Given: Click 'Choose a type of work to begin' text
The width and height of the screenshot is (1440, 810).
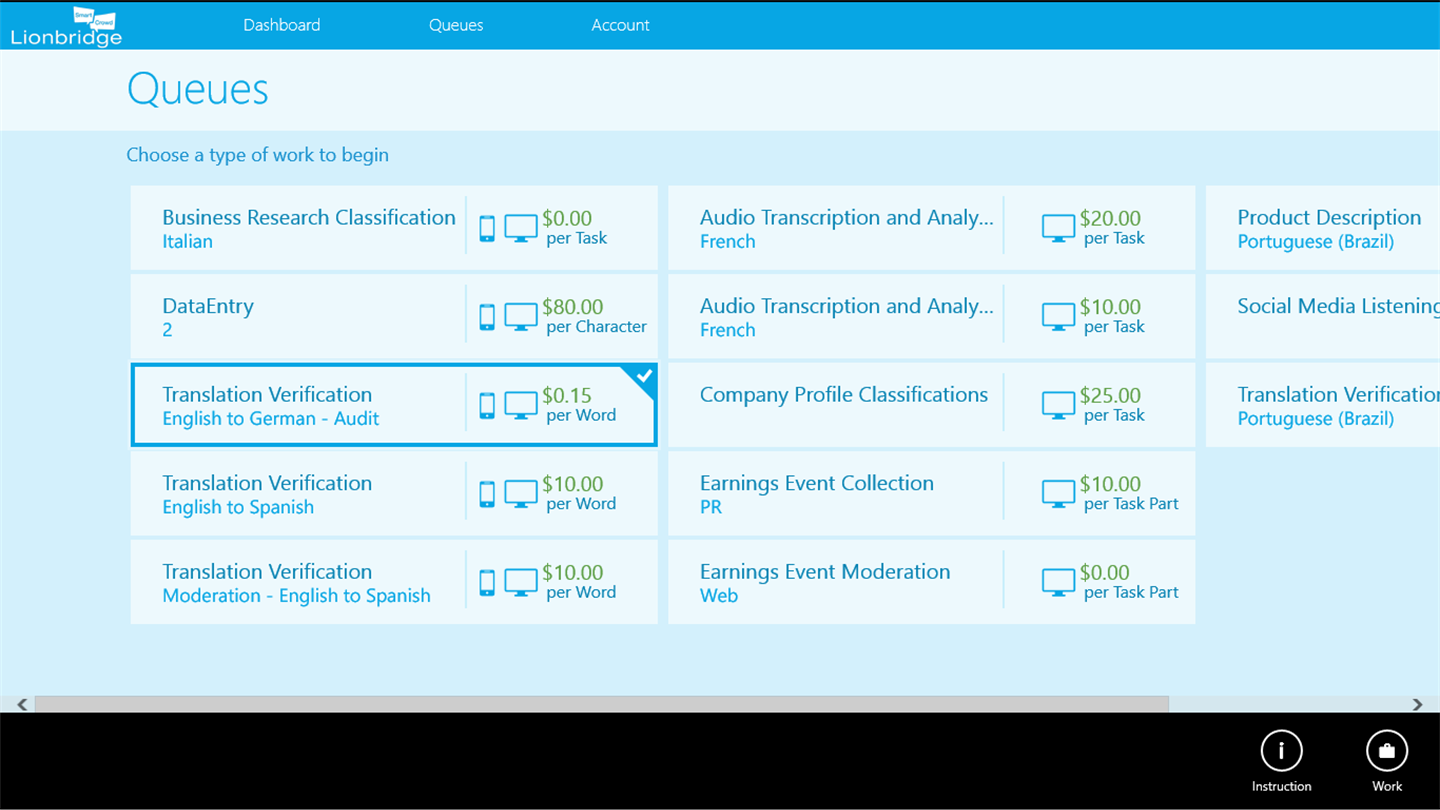Looking at the screenshot, I should coord(257,155).
